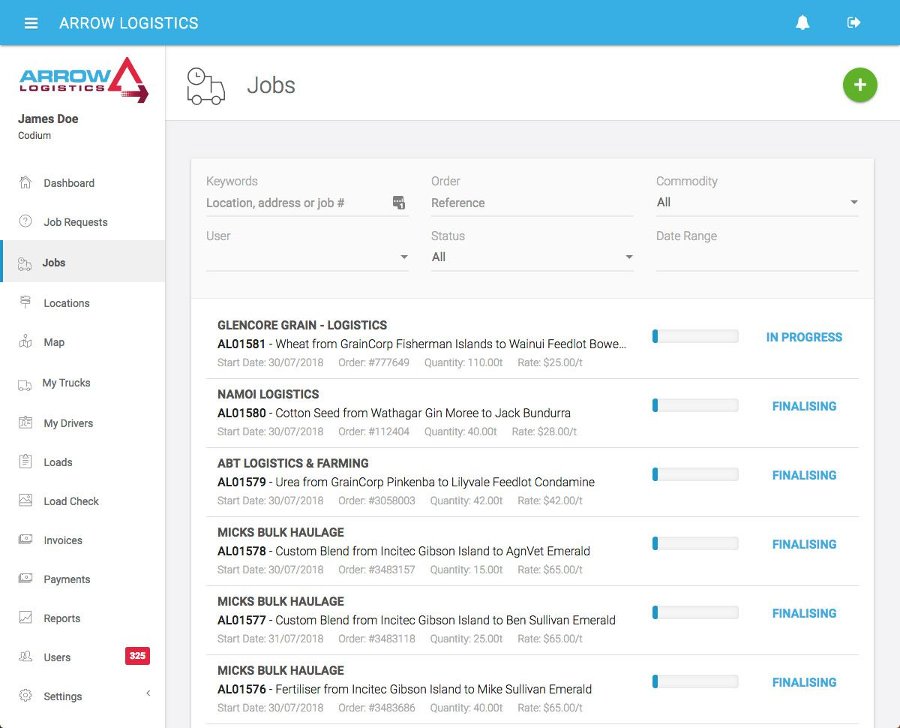Click FINALISING status of AL01579
Viewport: 900px width, 728px height.
tap(804, 475)
